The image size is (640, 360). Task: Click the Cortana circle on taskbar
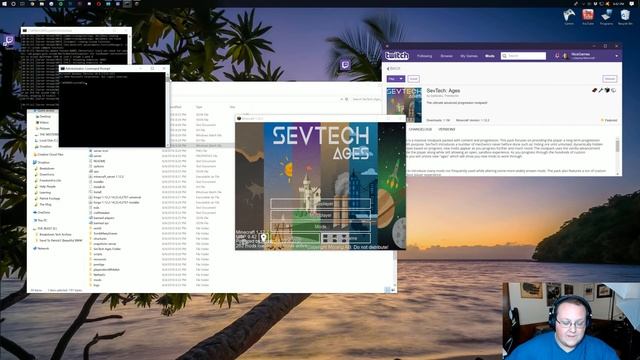13,3
